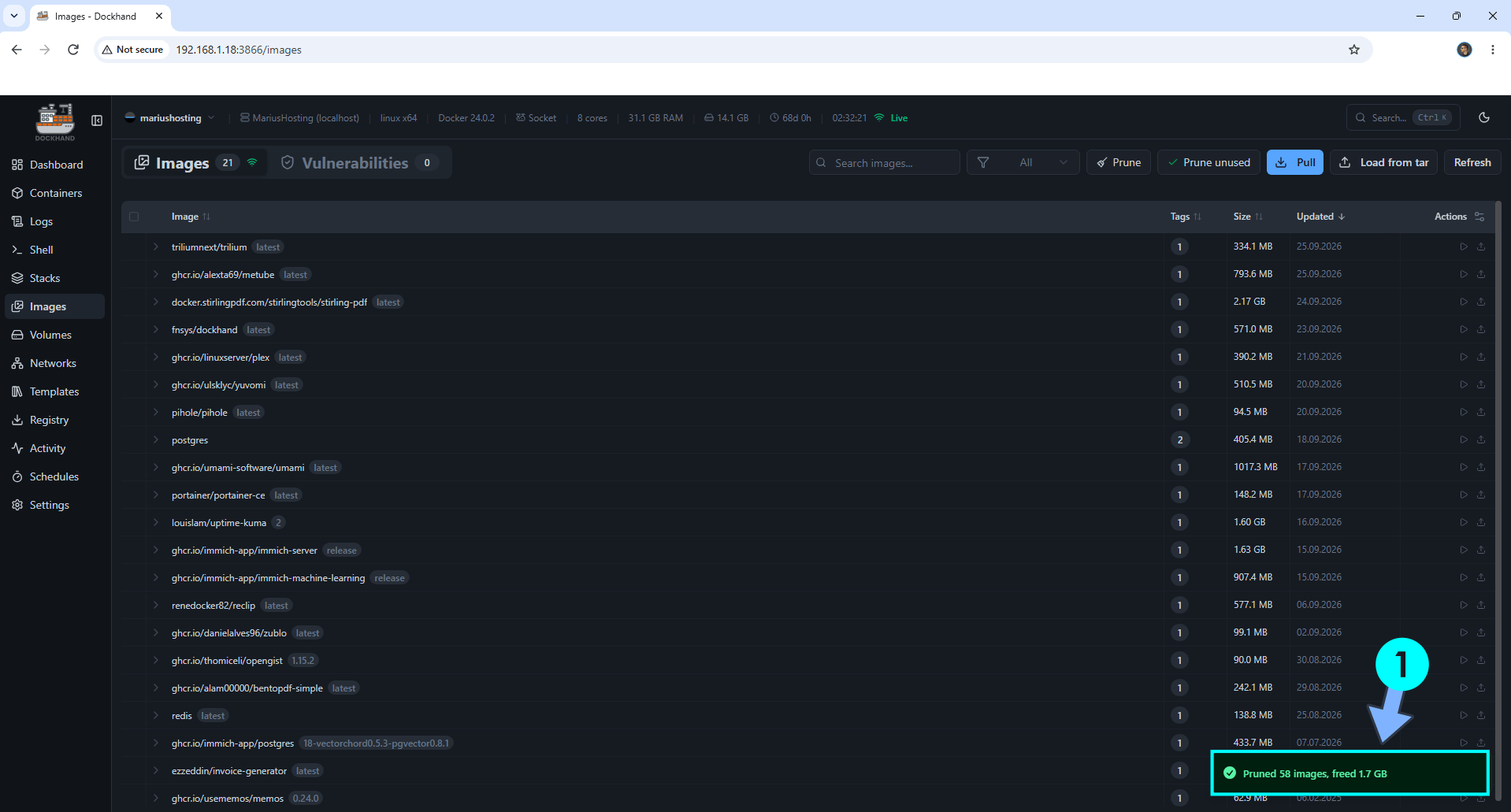Screen dimensions: 1511x812
Task: Open Volumes in the sidebar
Action: (54, 335)
